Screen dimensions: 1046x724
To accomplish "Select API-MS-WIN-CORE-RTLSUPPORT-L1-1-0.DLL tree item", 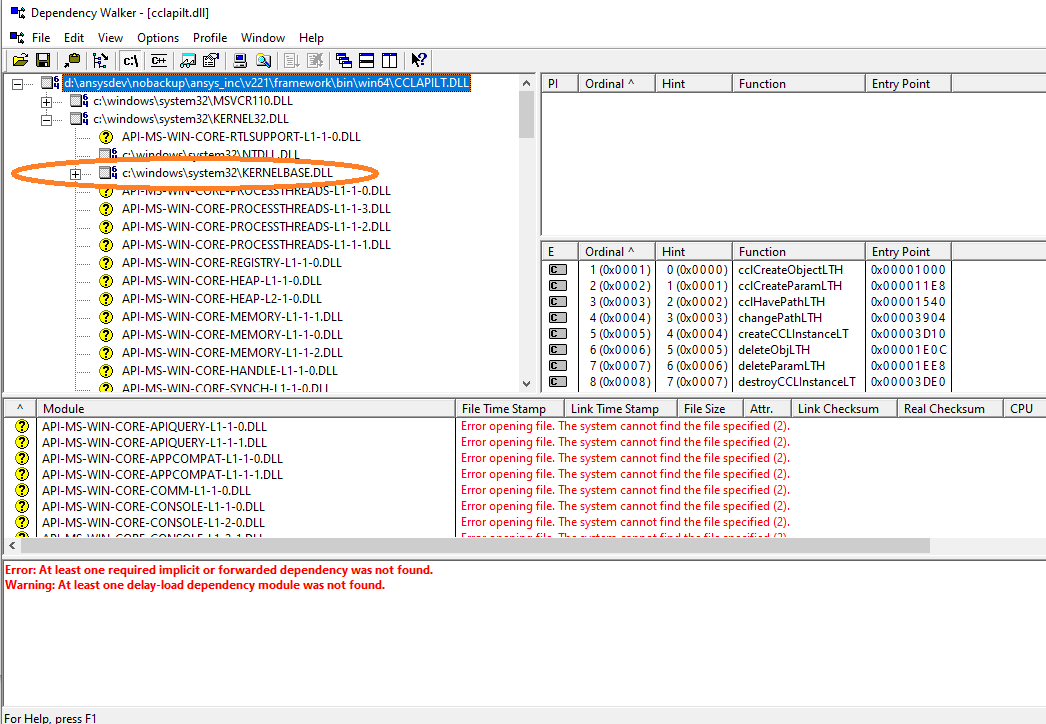I will click(x=241, y=137).
